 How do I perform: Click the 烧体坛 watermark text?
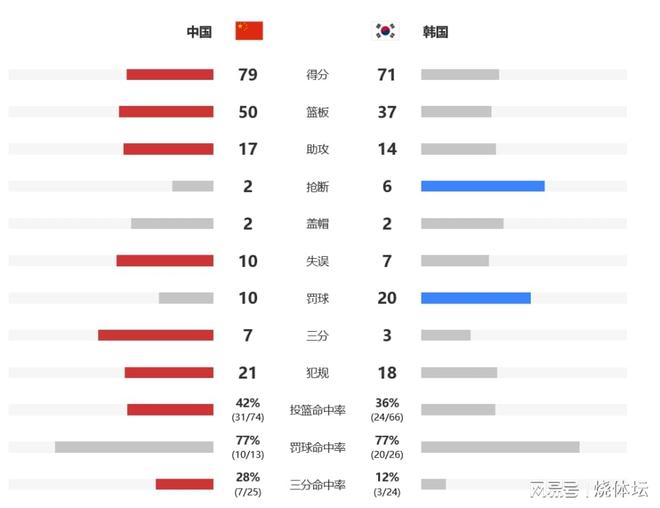621,489
